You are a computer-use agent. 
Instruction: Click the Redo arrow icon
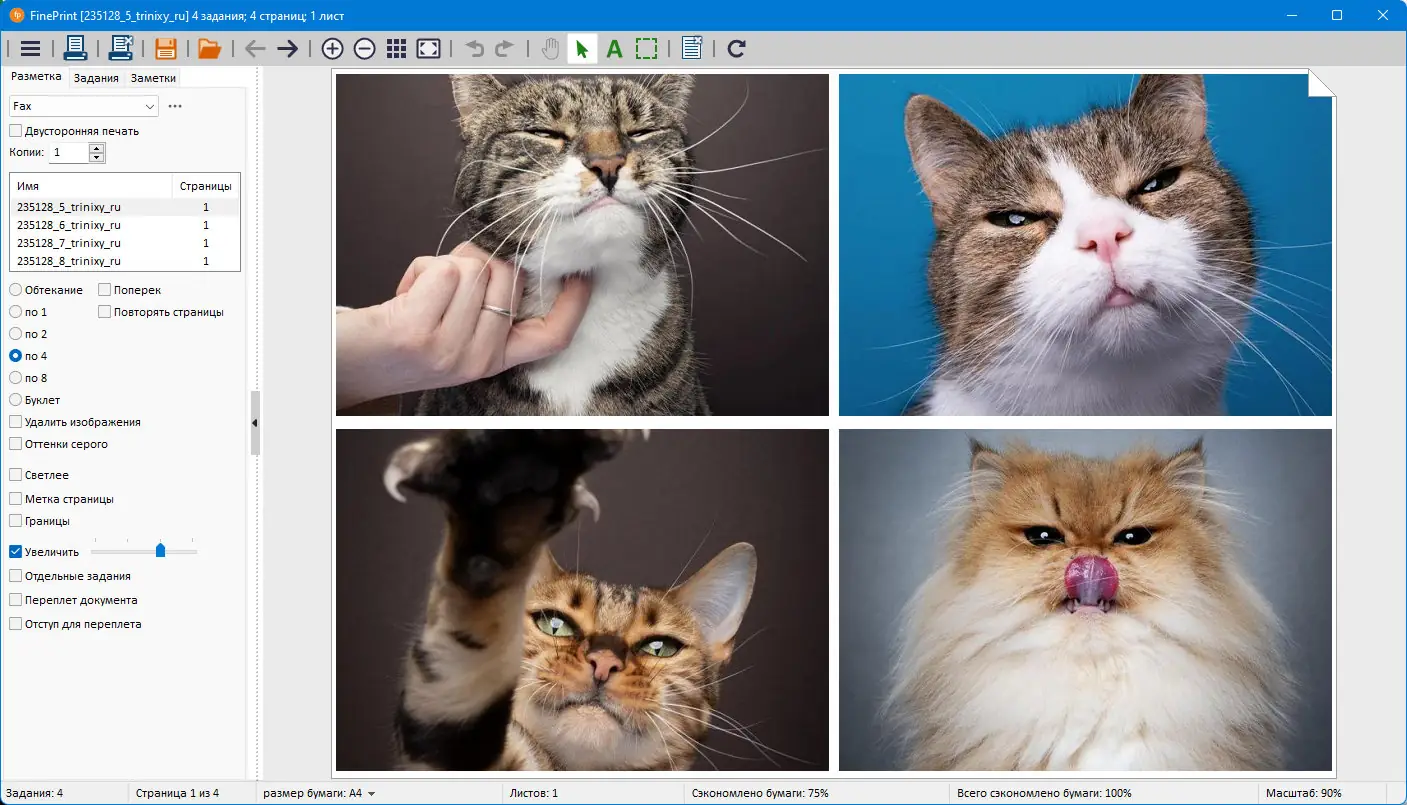505,48
